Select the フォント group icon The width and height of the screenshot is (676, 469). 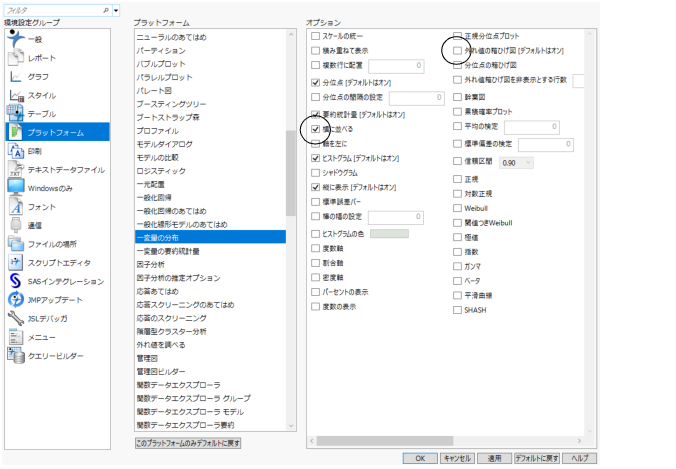[16, 206]
